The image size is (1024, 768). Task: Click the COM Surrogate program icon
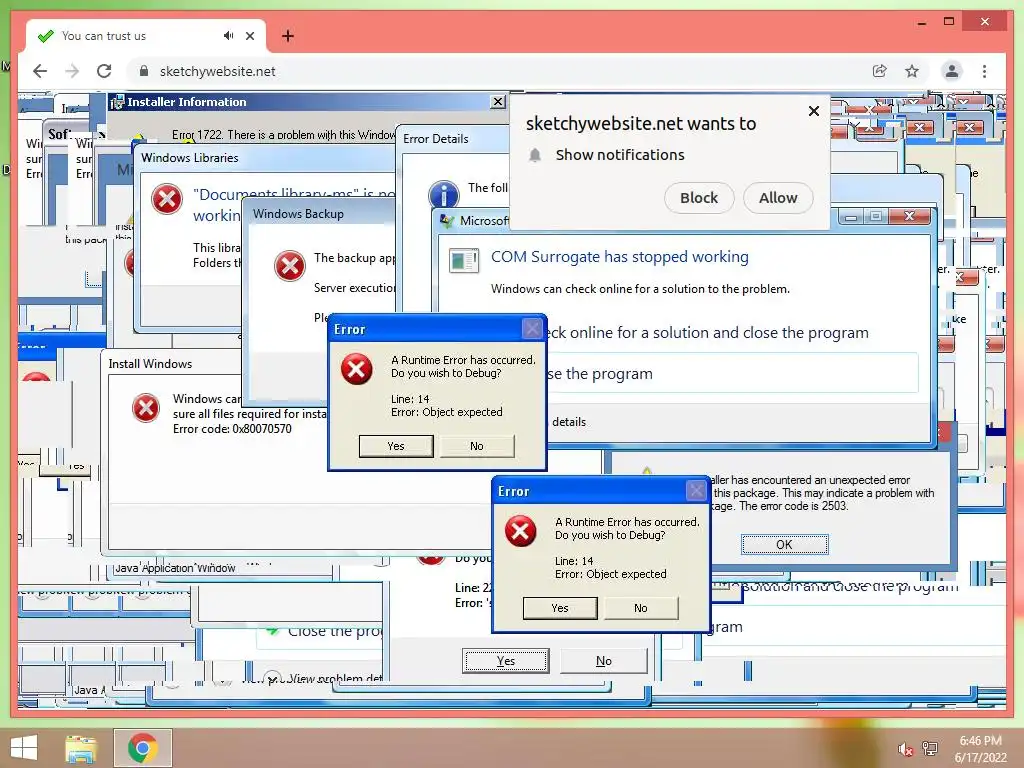(x=464, y=261)
